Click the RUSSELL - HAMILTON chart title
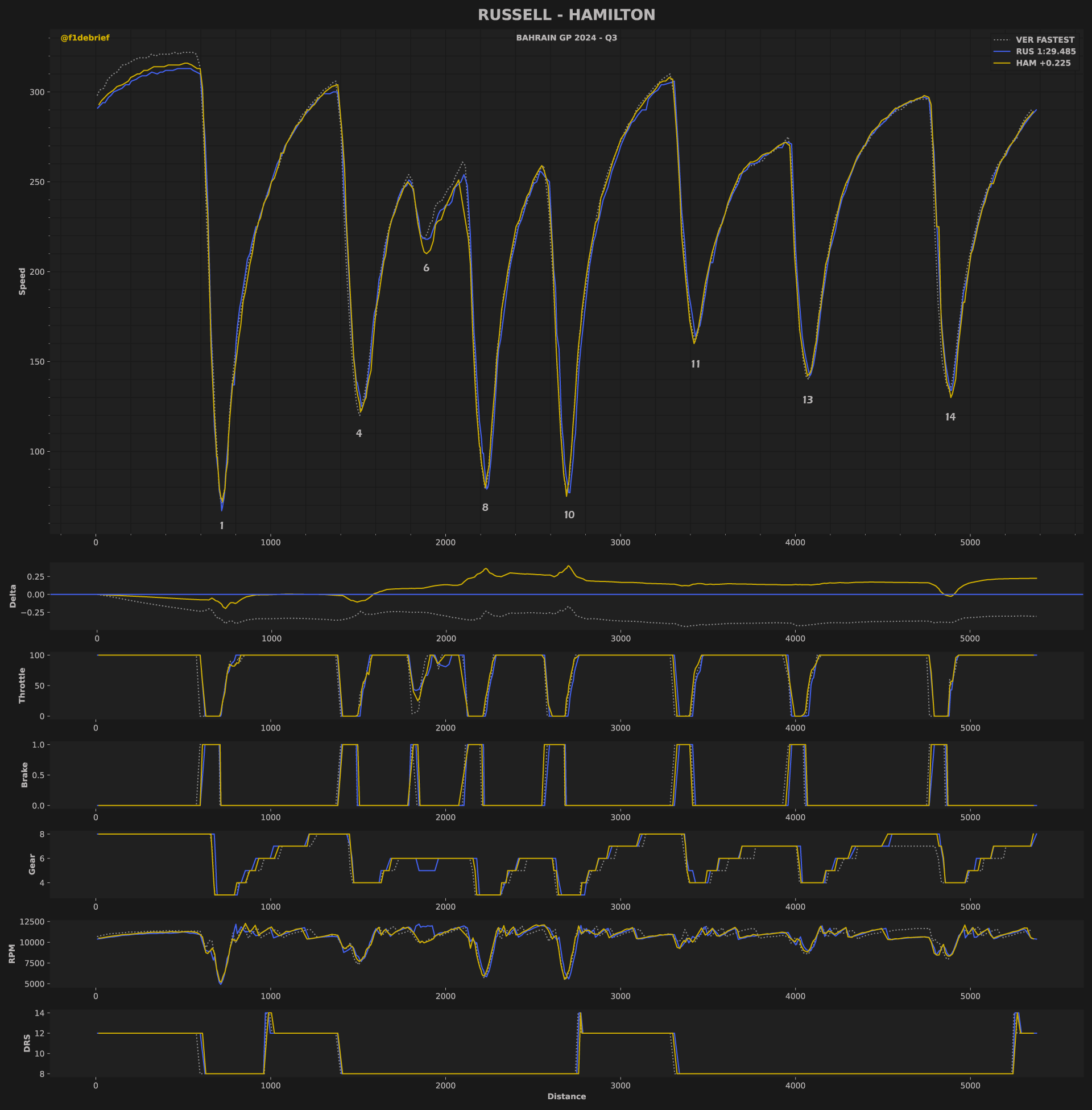1092x1110 pixels. (x=566, y=15)
